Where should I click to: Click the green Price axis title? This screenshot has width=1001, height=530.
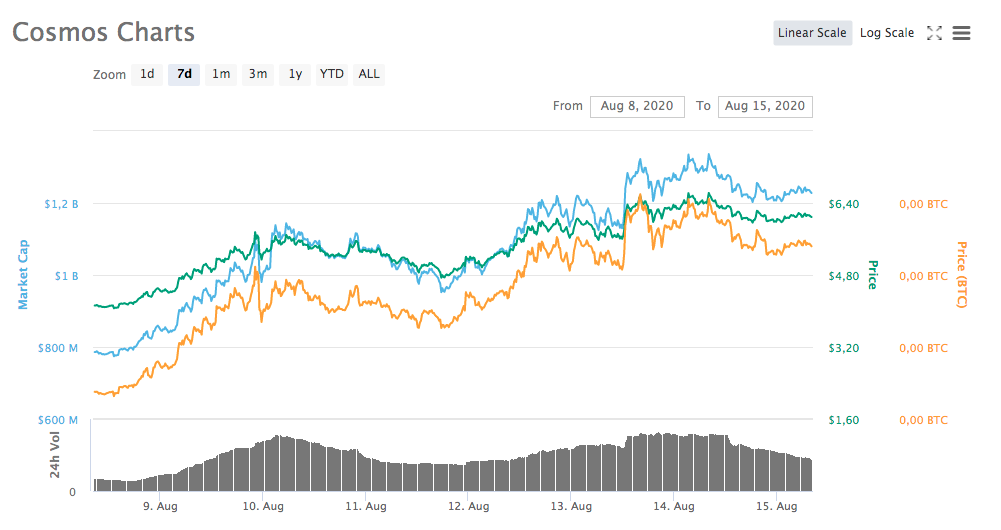pos(873,275)
